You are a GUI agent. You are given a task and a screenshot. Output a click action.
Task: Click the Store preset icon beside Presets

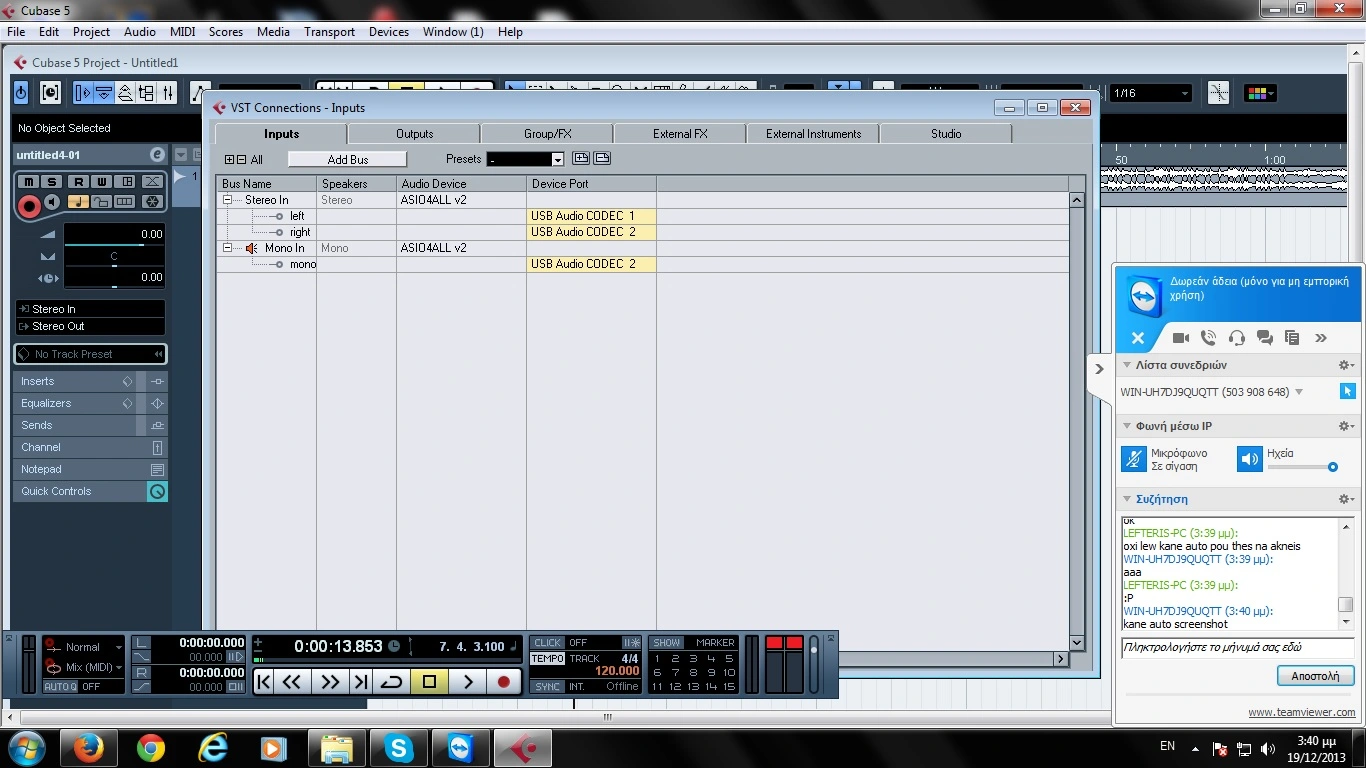(x=581, y=158)
